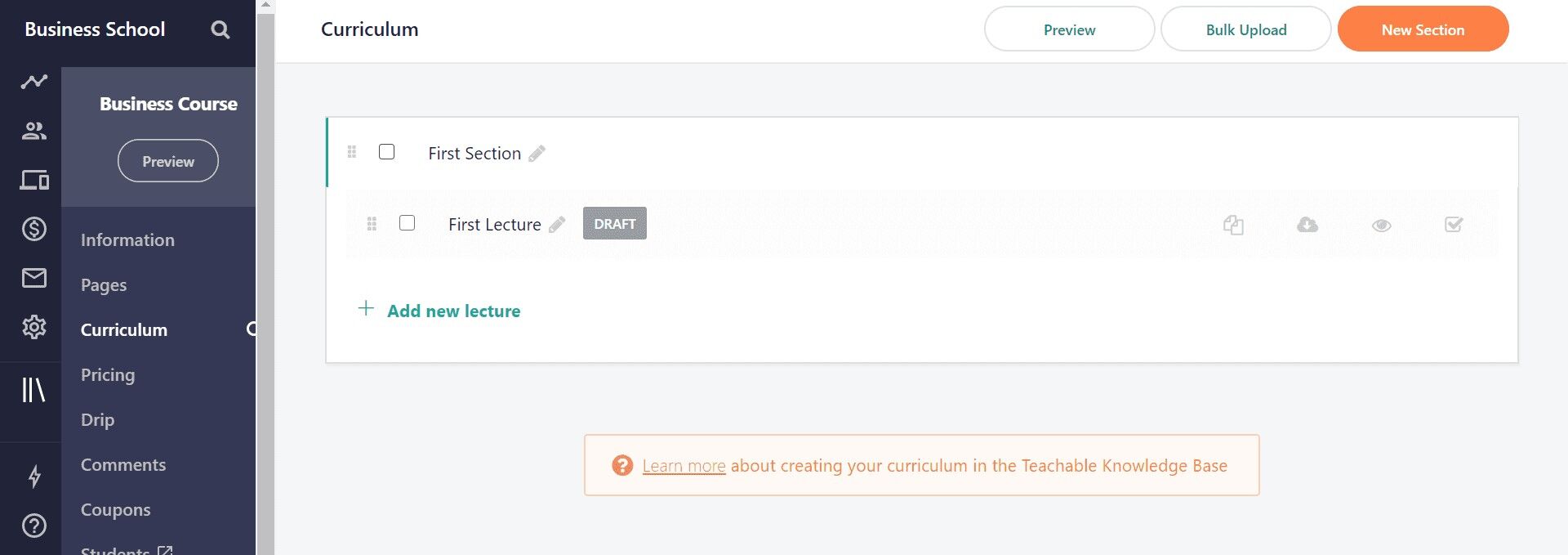Open the Site devices icon in sidebar
The image size is (1568, 555).
34,180
